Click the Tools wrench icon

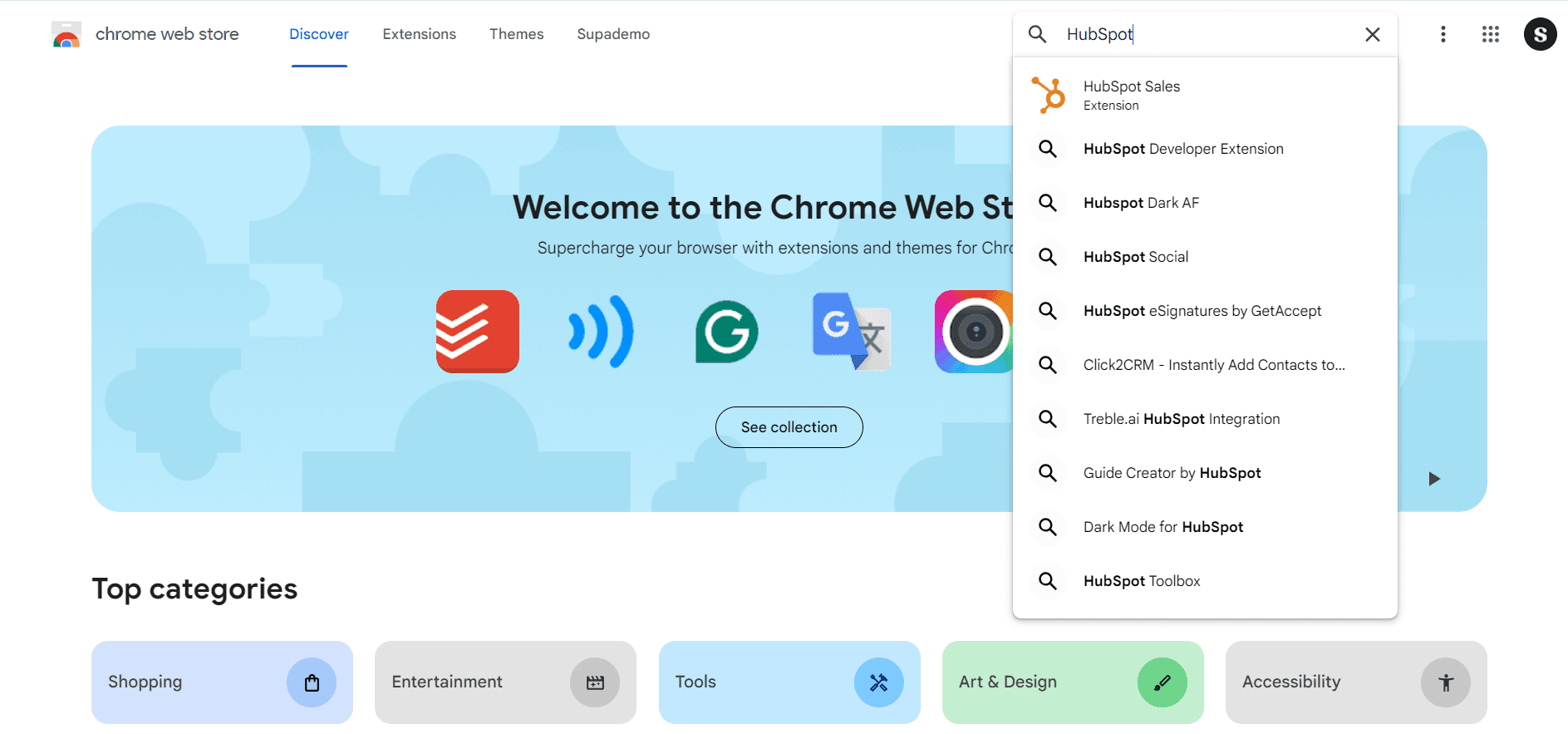click(x=879, y=682)
